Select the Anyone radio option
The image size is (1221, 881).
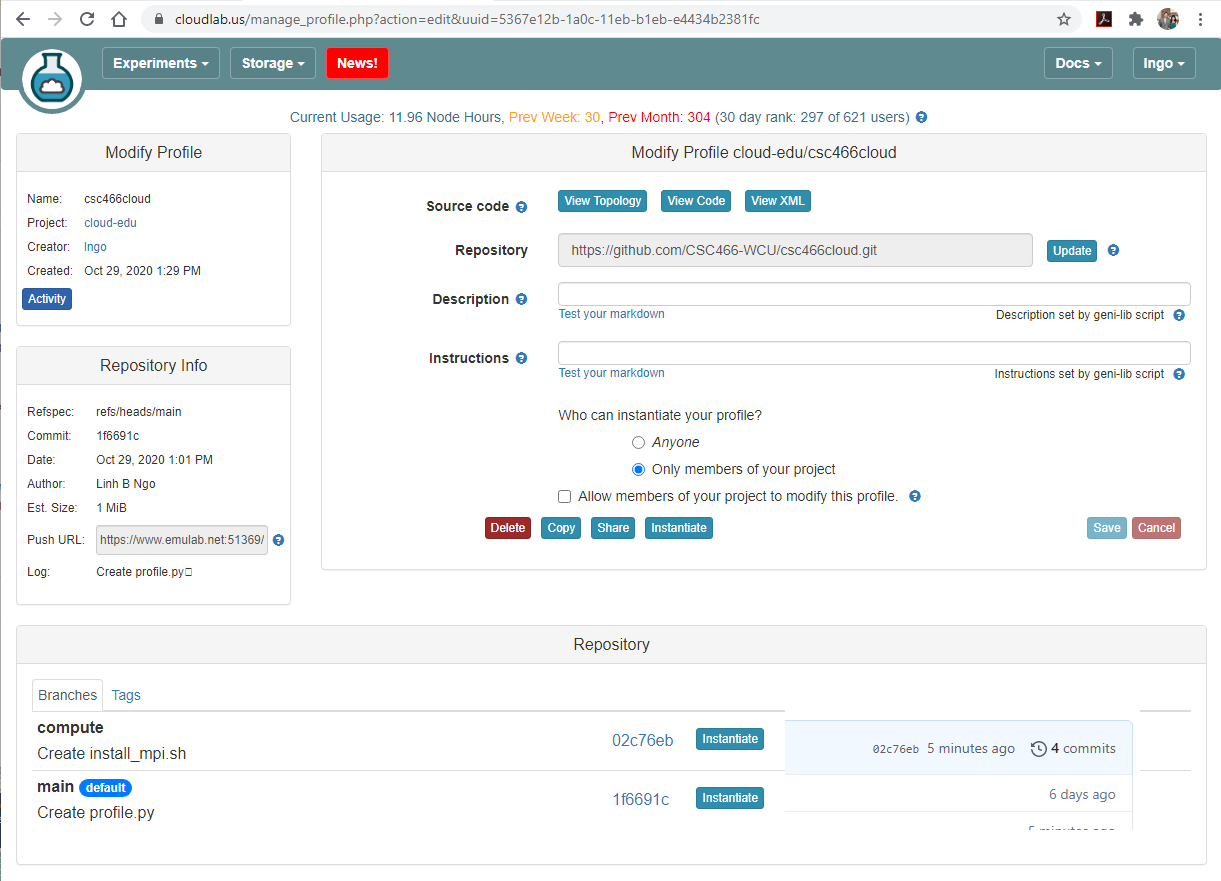pos(639,442)
